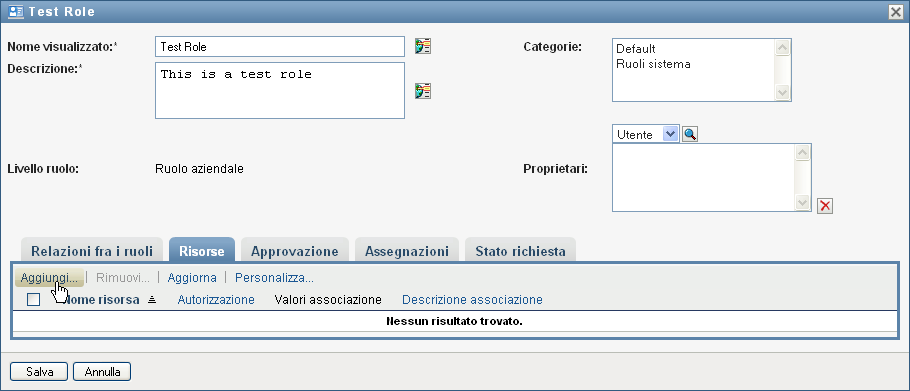910x391 pixels.
Task: Click red X to remove owner
Action: (x=825, y=206)
